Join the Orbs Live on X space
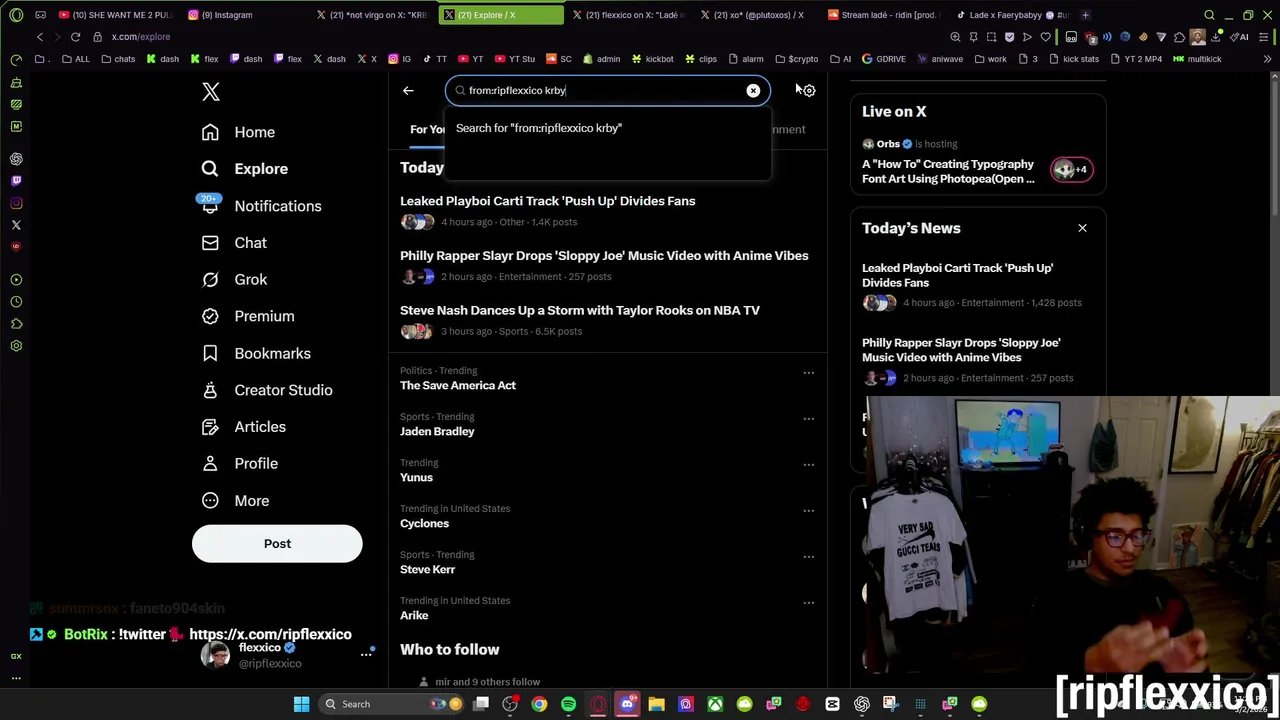Image resolution: width=1280 pixels, height=720 pixels. point(948,172)
